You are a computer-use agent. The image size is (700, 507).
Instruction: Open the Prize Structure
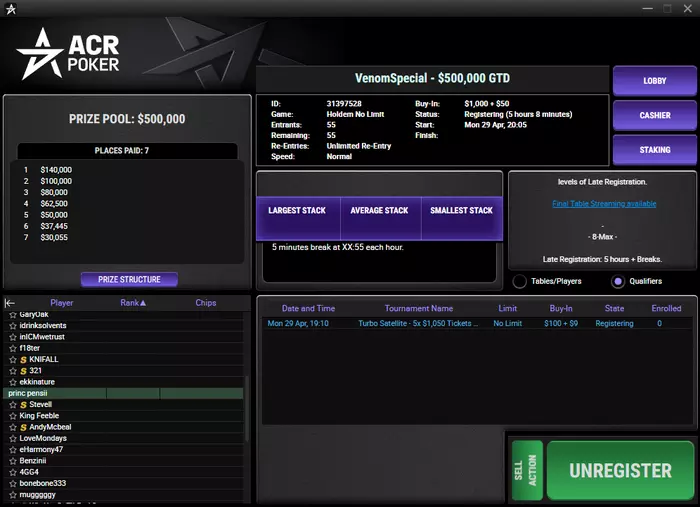pyautogui.click(x=129, y=279)
